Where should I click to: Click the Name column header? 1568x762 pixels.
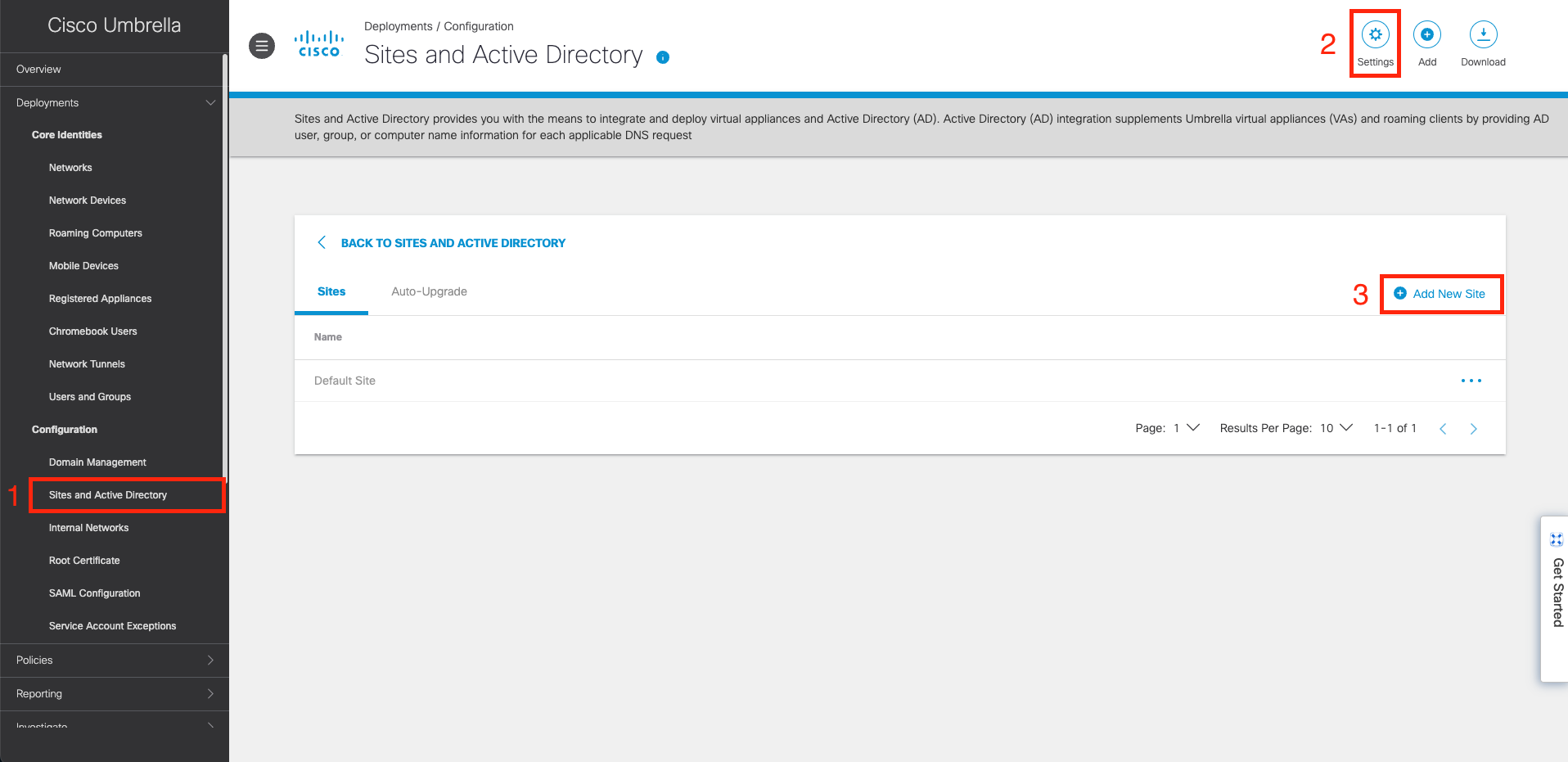click(328, 337)
